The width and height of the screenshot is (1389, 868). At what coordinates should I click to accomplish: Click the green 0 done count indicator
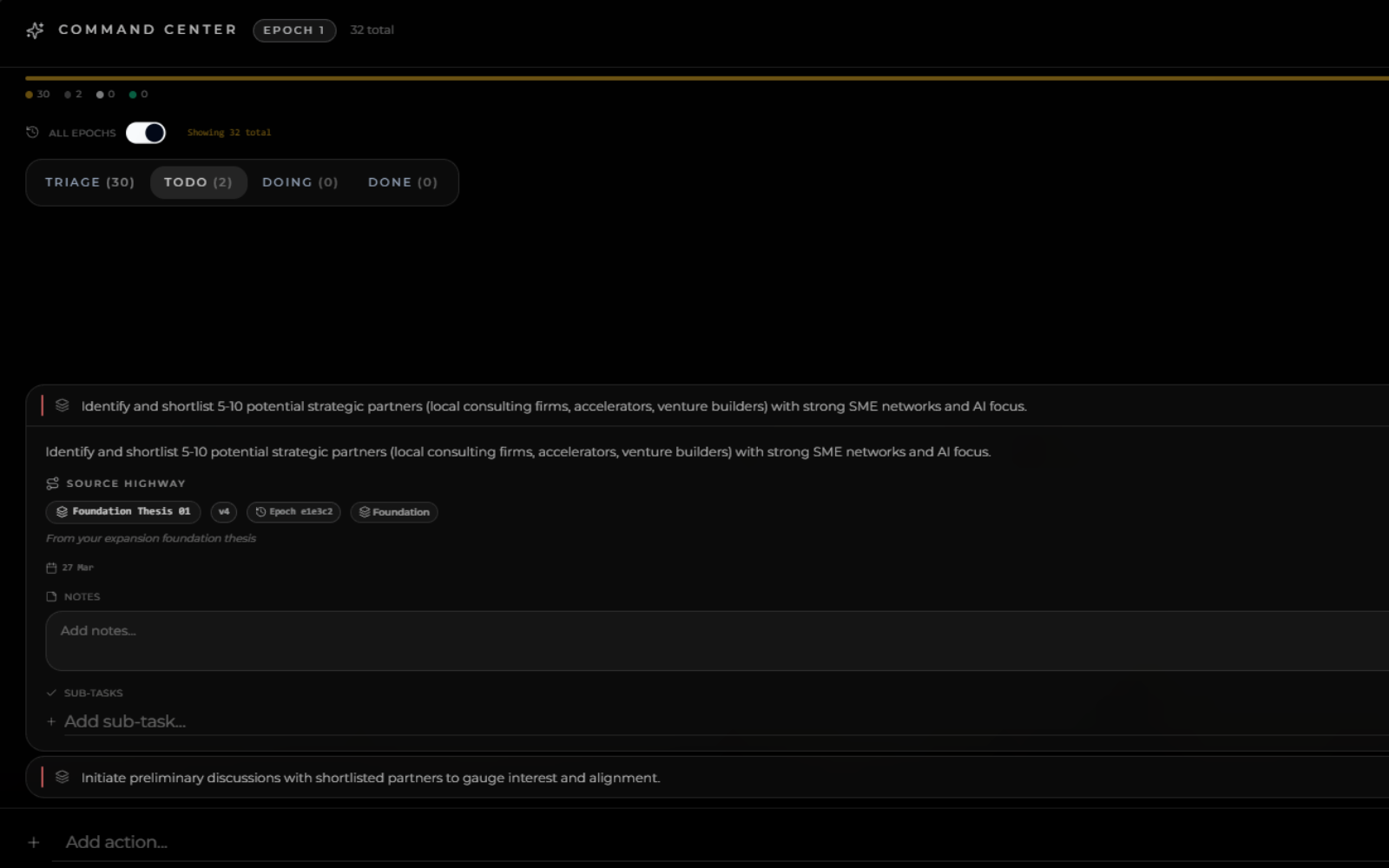click(x=138, y=94)
